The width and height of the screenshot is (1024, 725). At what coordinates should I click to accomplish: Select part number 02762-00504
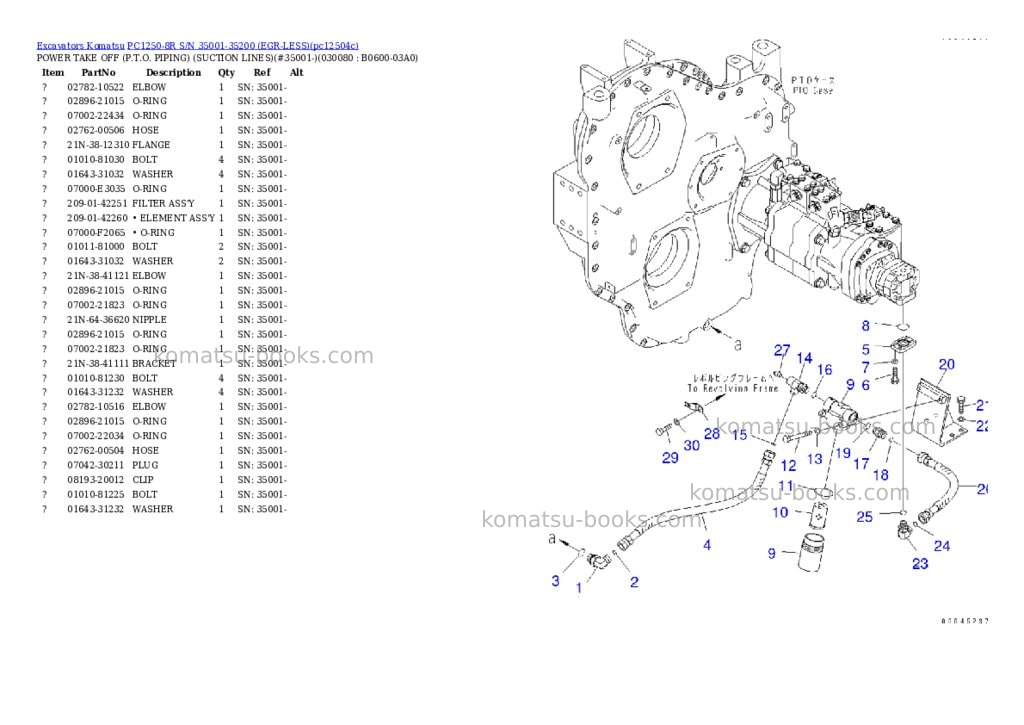point(95,450)
